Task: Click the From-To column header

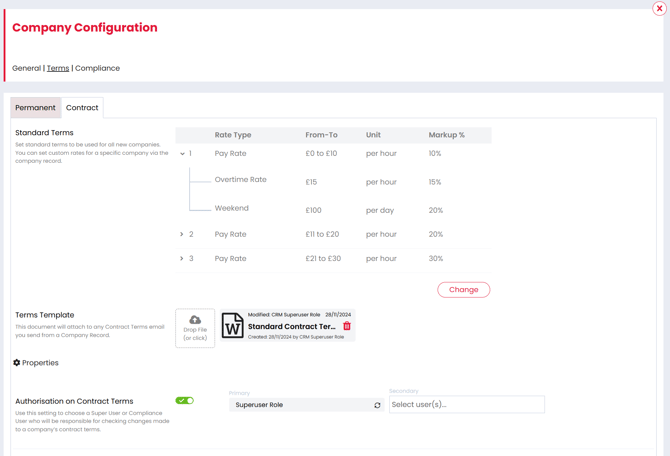Action: [321, 135]
